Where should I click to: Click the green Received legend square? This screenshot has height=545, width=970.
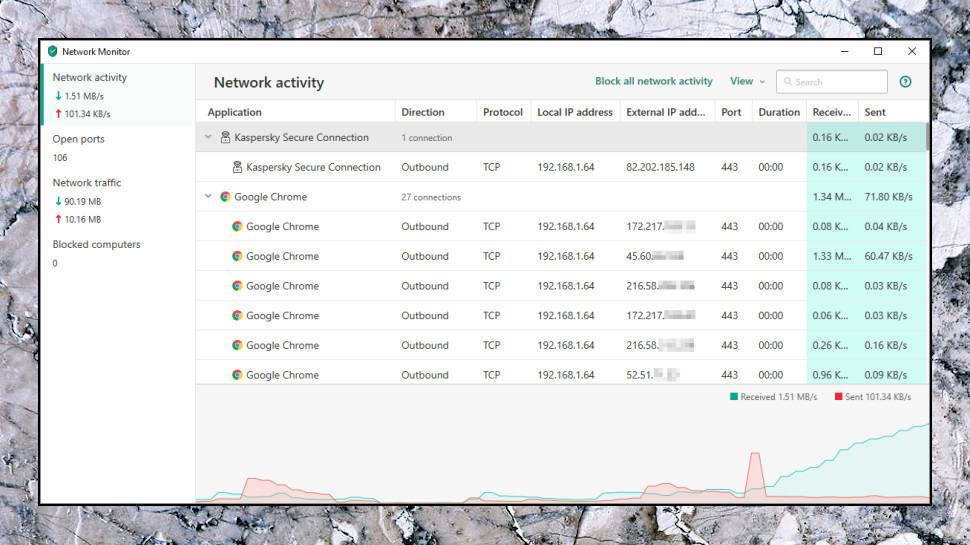point(734,397)
